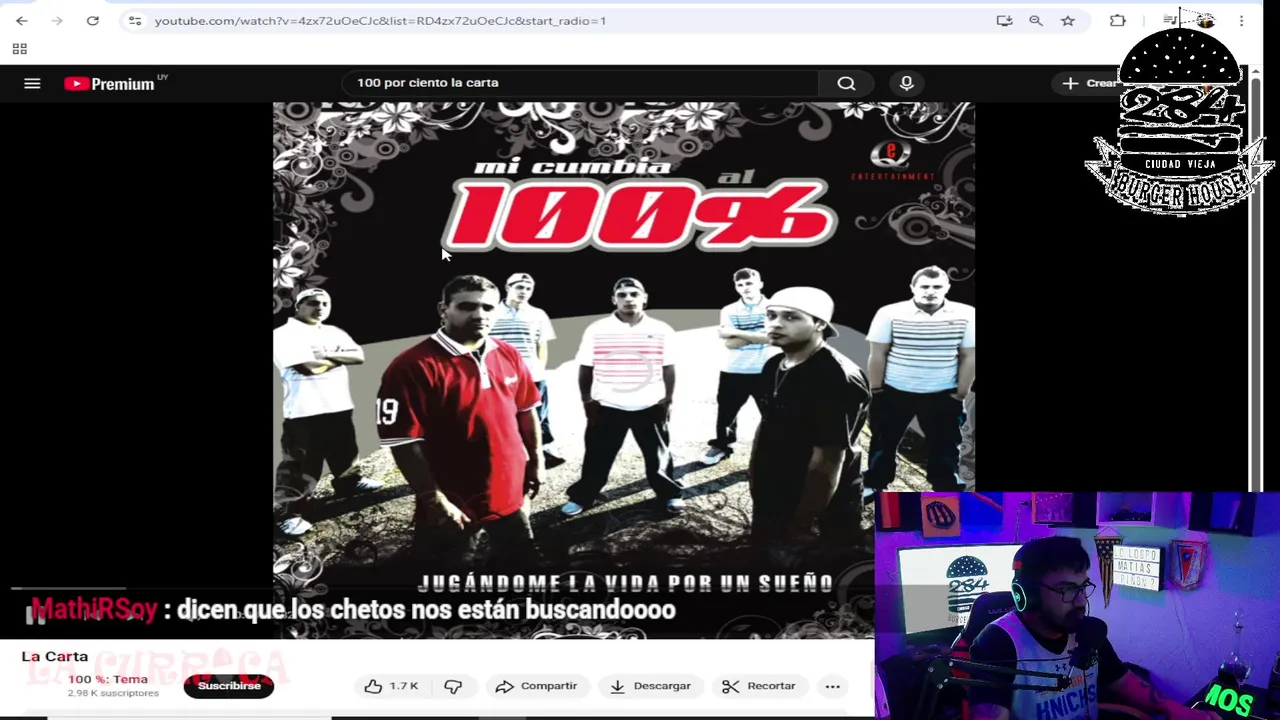Click the Descargar download button
Image resolution: width=1280 pixels, height=720 pixels.
coord(650,686)
